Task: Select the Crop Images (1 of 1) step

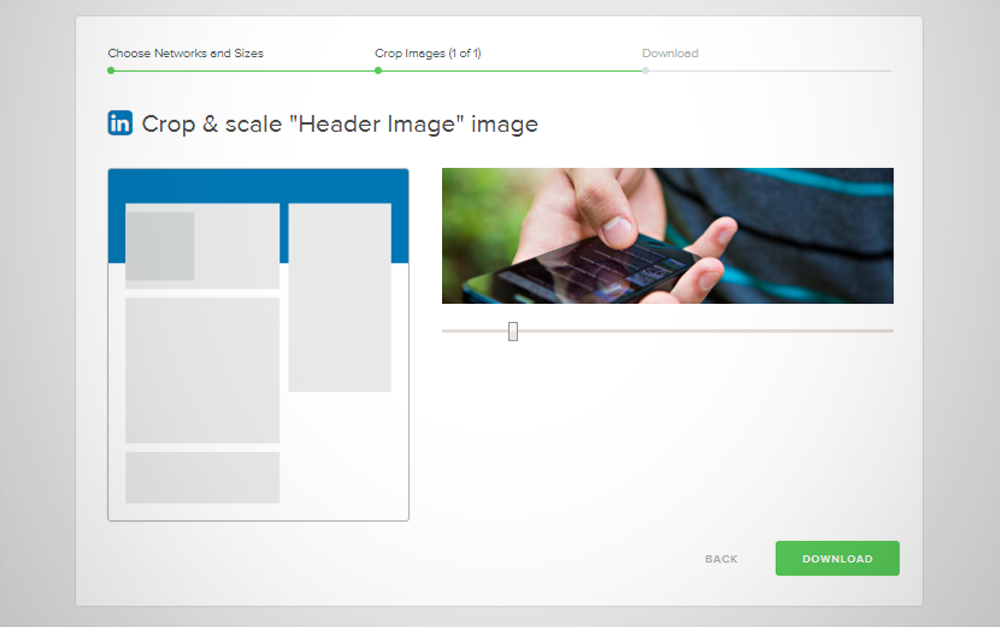Action: [x=427, y=53]
